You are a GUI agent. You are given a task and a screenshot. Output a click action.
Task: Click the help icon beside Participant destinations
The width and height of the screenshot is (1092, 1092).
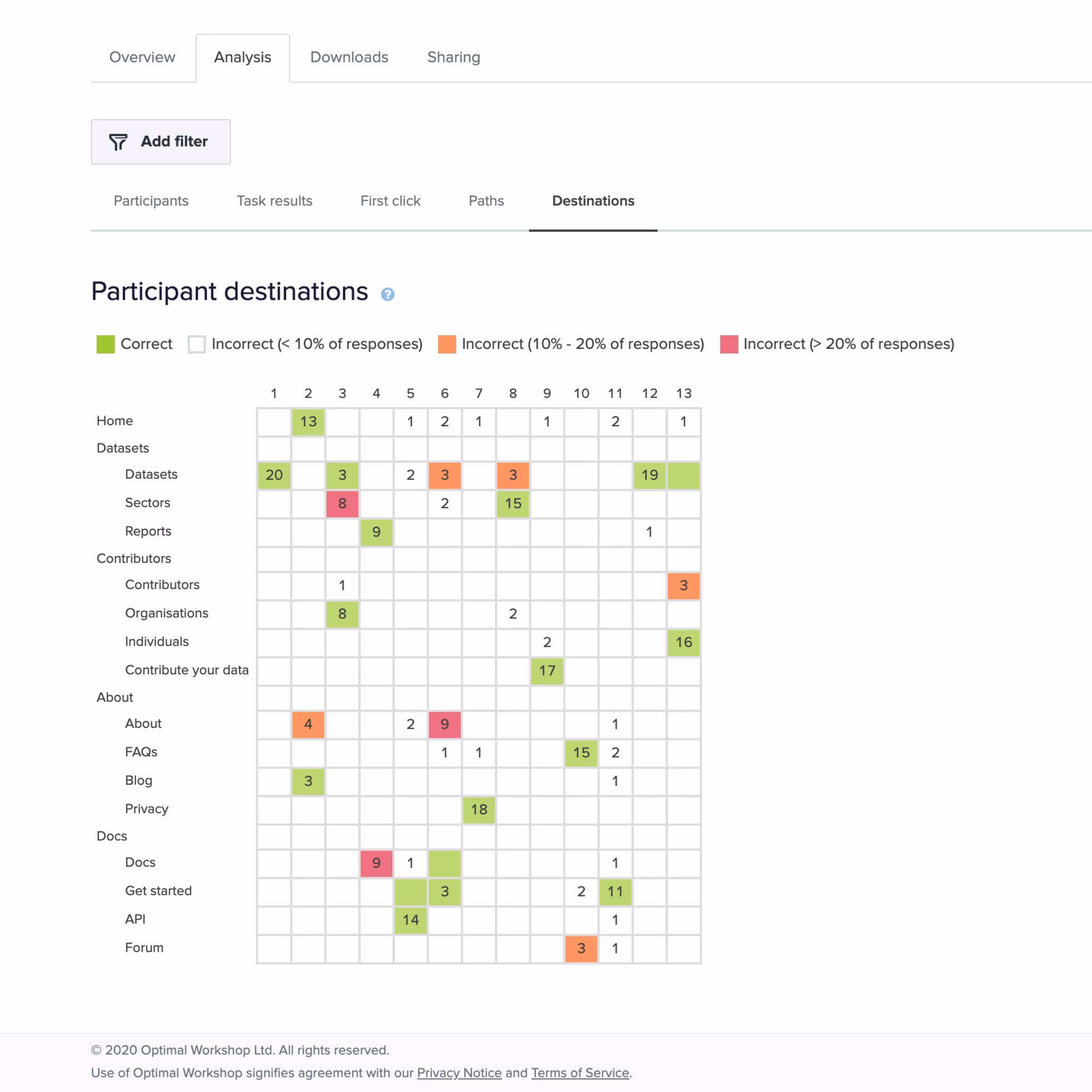click(388, 294)
